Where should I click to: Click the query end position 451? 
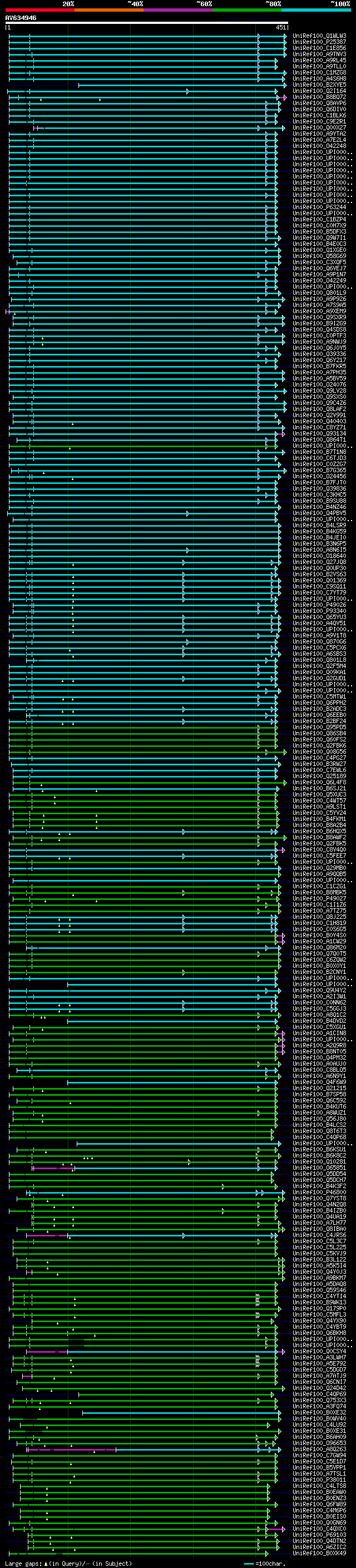(x=280, y=27)
